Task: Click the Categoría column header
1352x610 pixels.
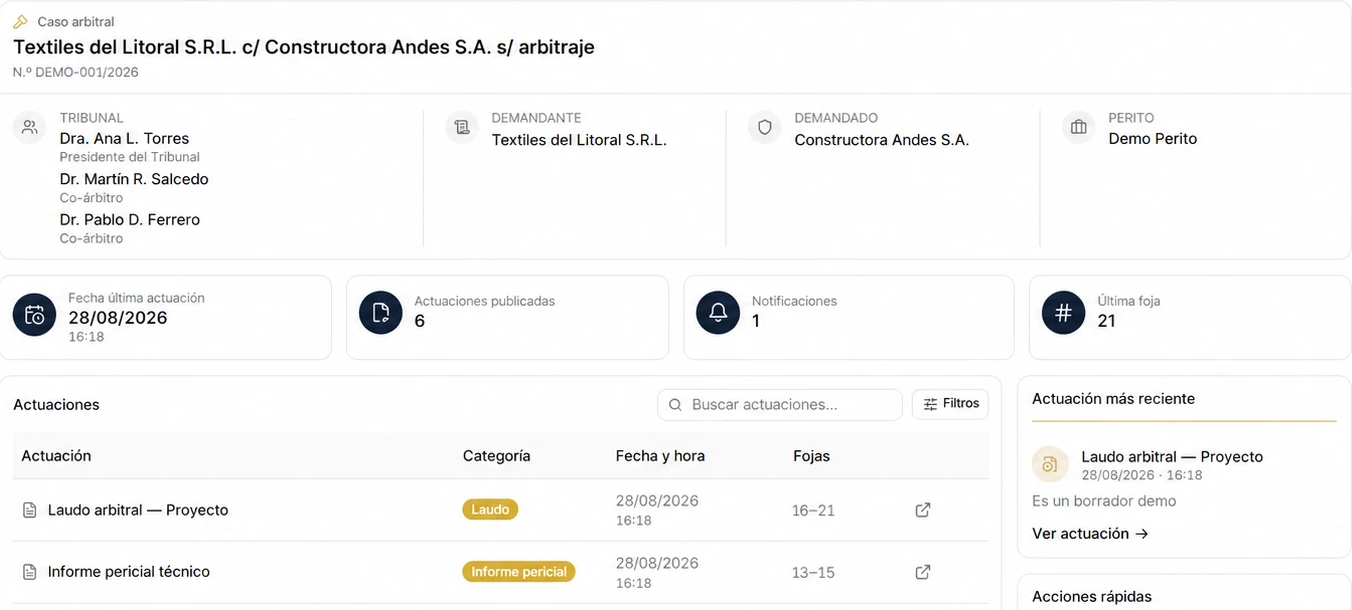Action: [496, 456]
